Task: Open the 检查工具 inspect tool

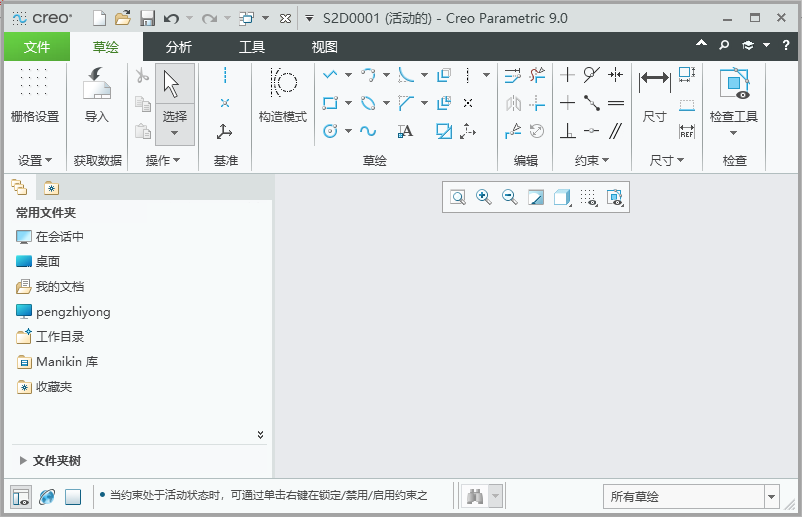Action: pyautogui.click(x=733, y=101)
